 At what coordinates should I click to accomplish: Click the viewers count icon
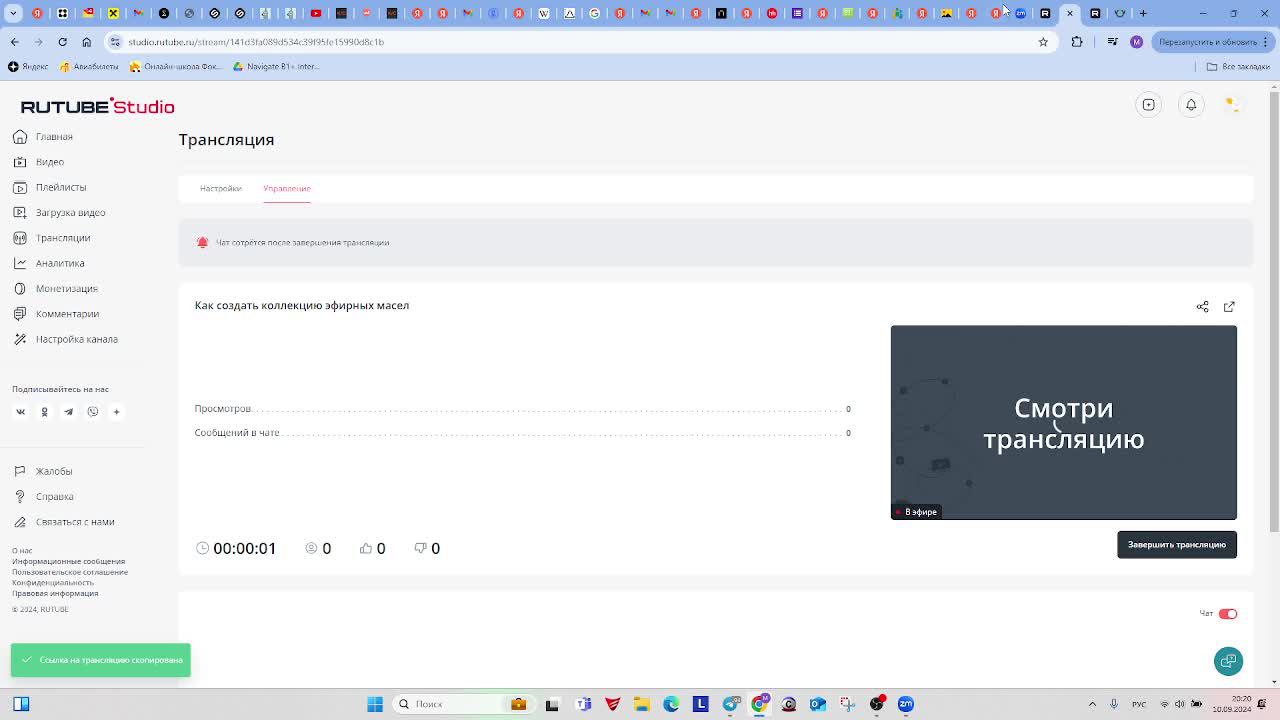[x=311, y=548]
